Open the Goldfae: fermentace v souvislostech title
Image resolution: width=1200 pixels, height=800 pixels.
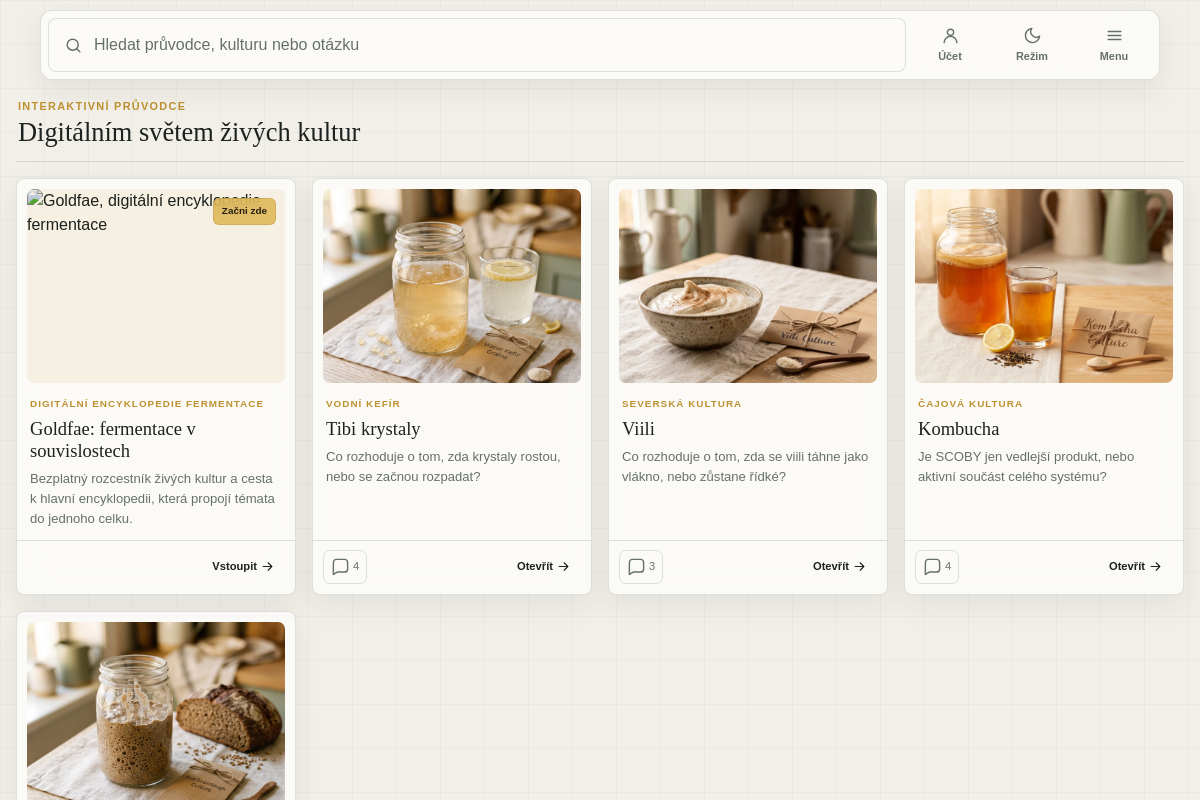[x=113, y=440]
